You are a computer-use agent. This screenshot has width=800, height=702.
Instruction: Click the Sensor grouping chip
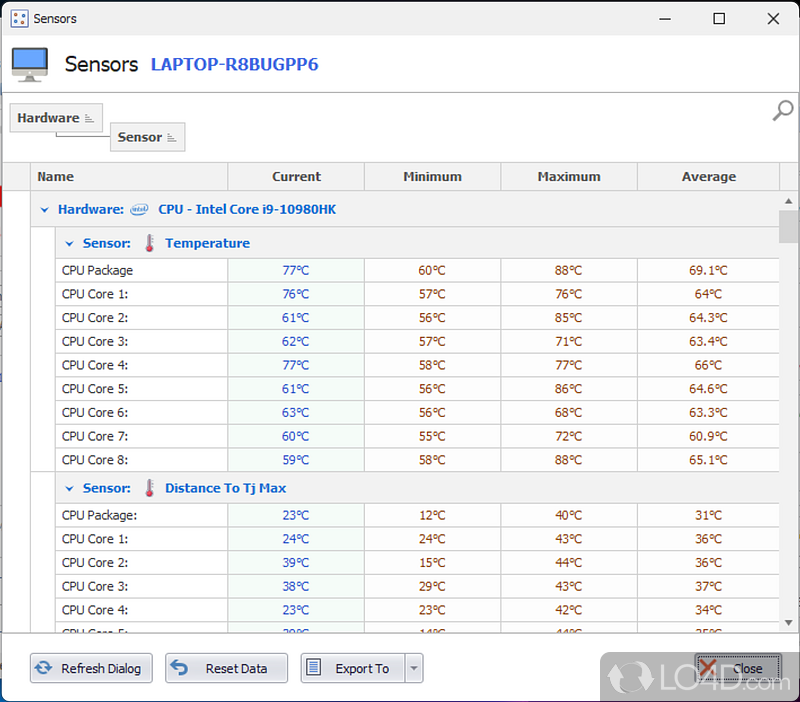pos(147,137)
